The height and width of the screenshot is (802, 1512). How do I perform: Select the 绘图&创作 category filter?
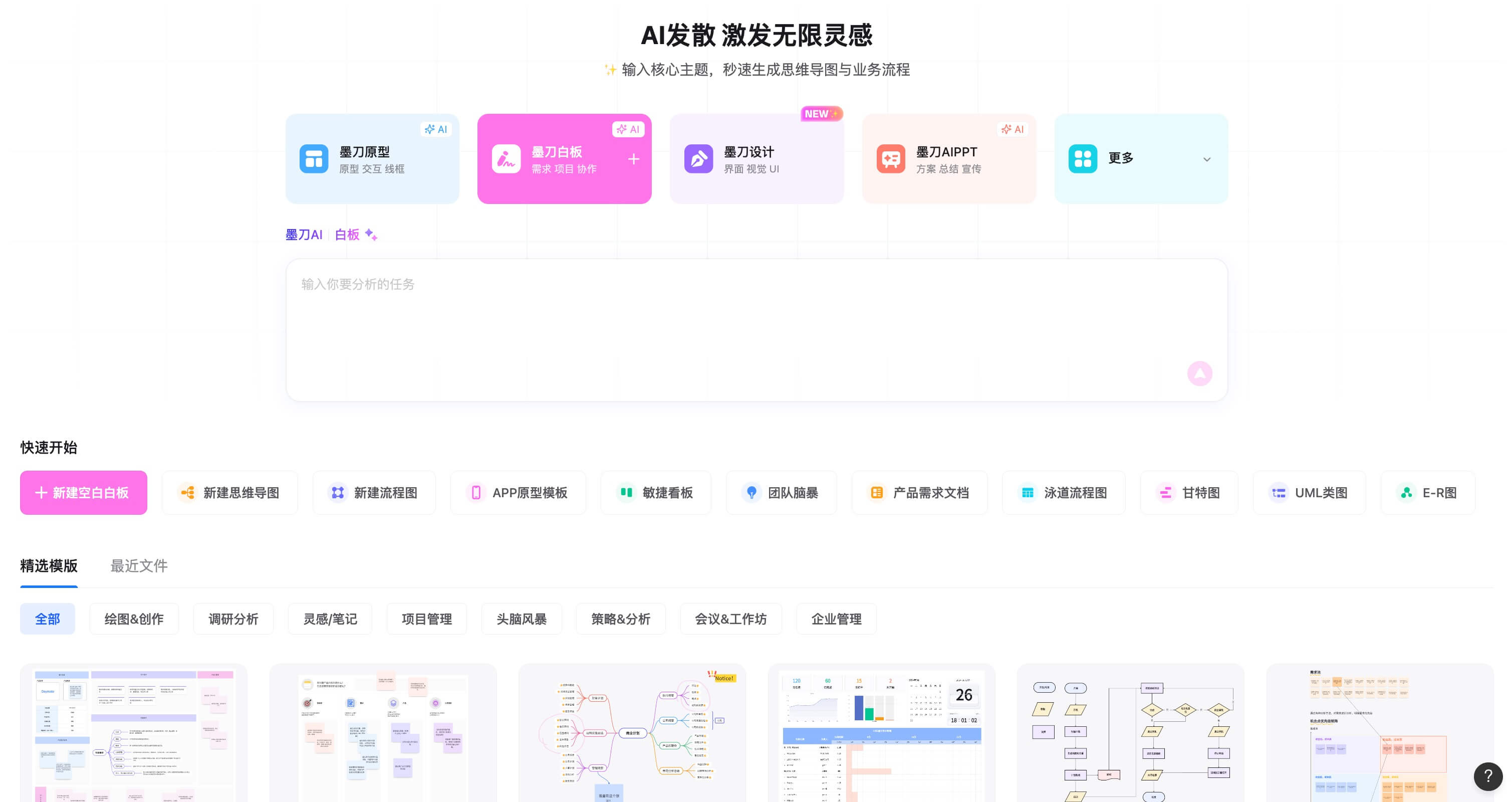click(x=134, y=619)
